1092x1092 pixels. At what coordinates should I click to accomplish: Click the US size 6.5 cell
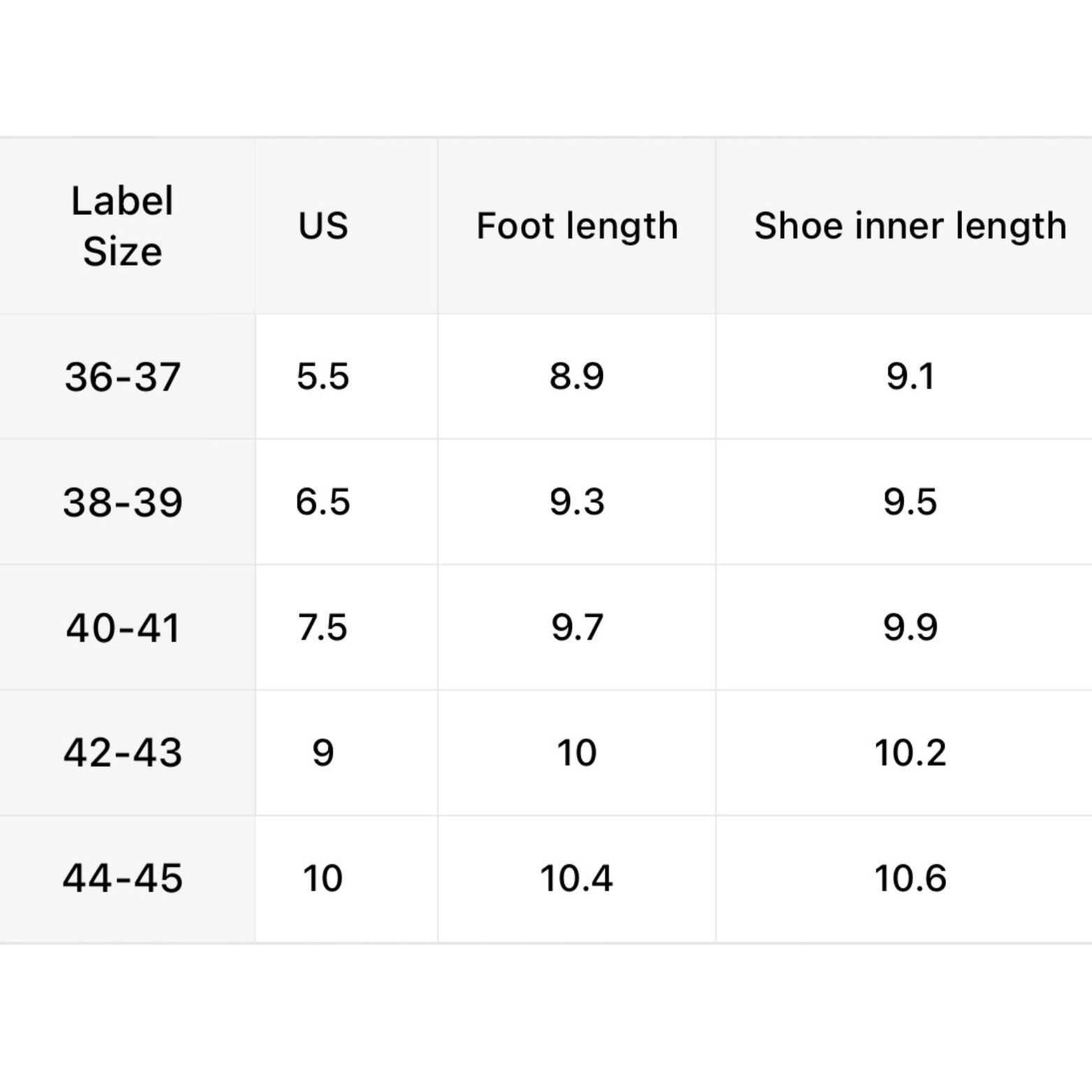click(323, 502)
